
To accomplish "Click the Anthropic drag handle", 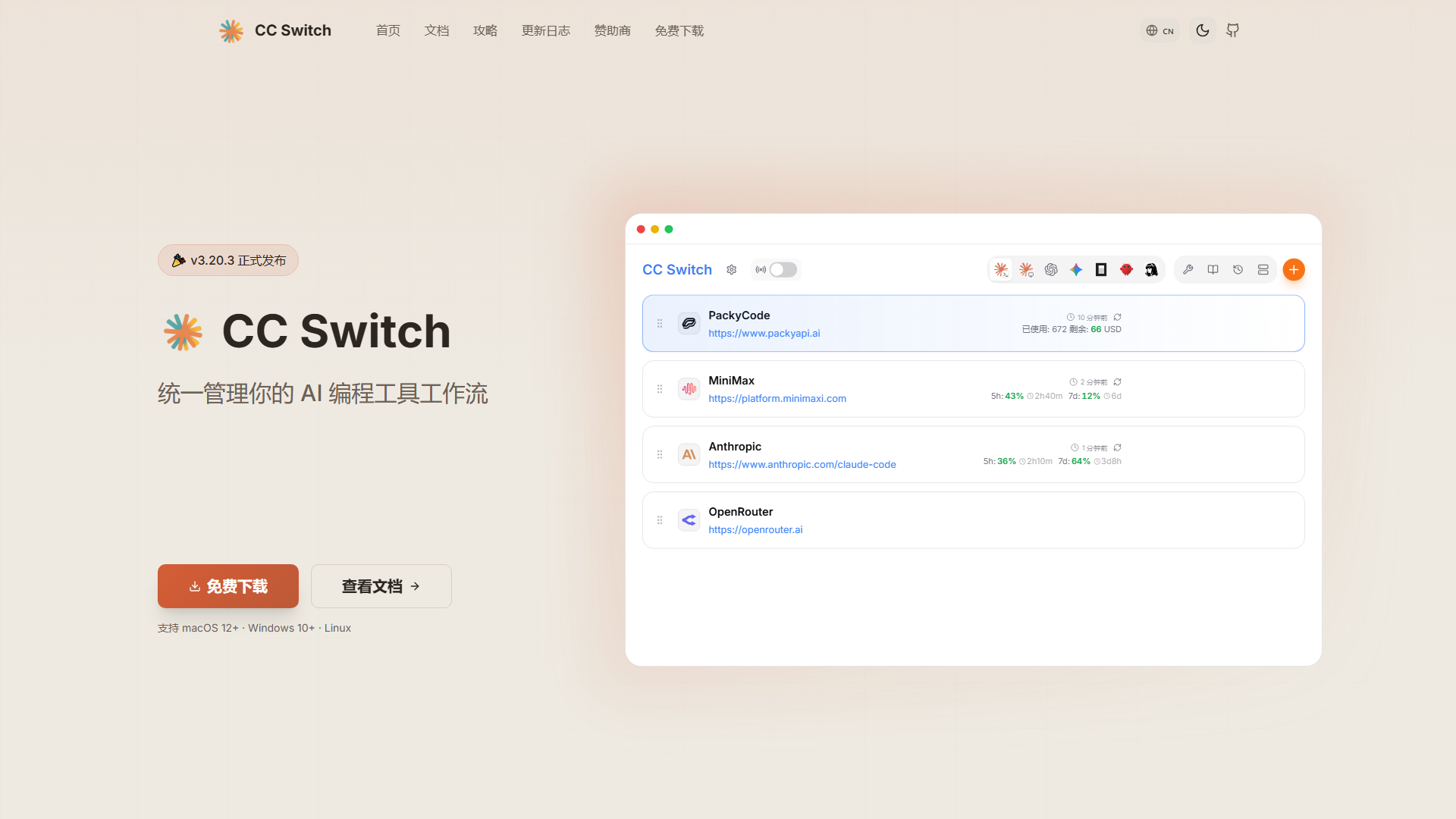I will pos(660,455).
